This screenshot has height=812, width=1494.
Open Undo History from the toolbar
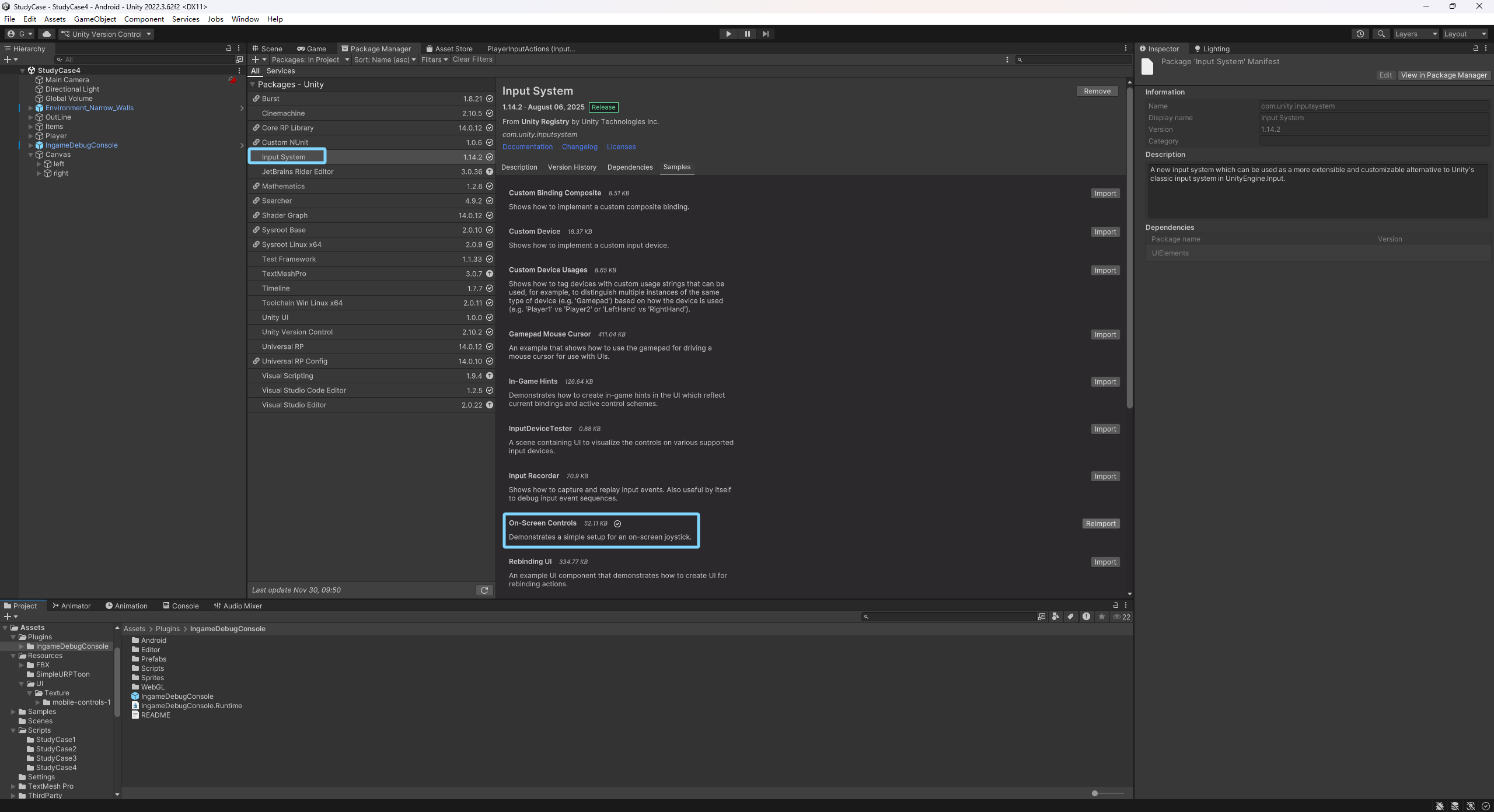click(x=1360, y=34)
